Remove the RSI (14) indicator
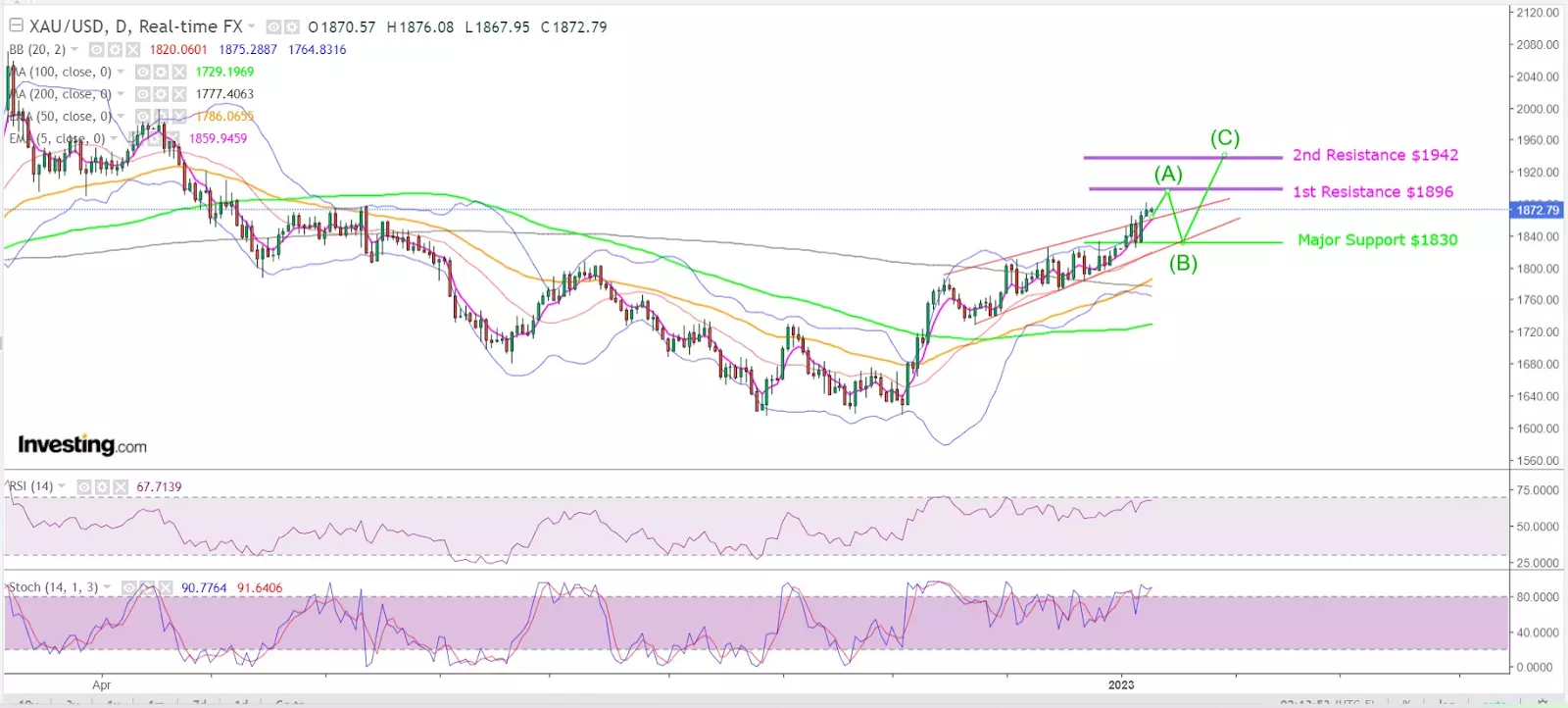 (x=121, y=486)
